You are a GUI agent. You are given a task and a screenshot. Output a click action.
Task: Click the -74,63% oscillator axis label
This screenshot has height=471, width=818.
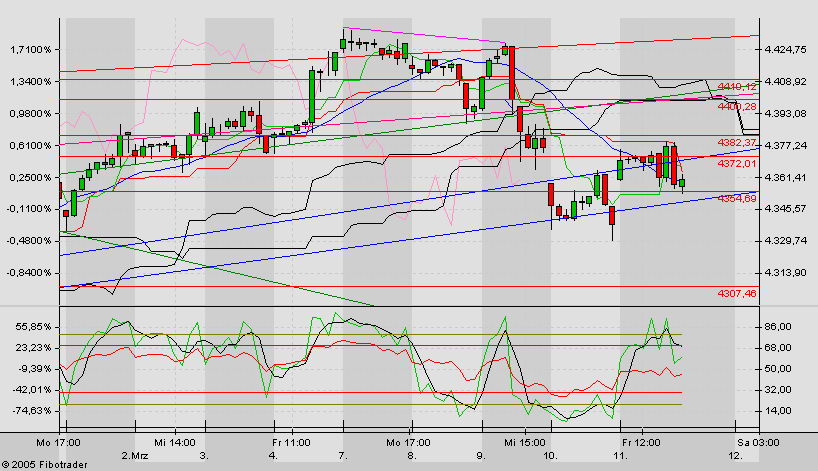coord(32,410)
